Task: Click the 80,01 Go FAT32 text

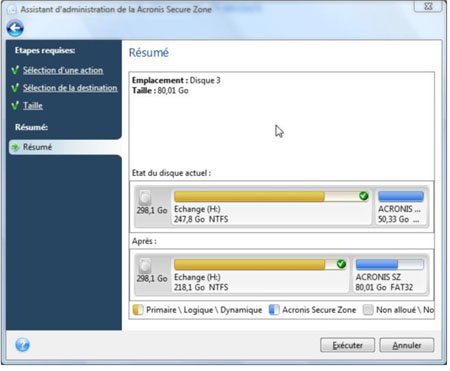Action: pos(384,287)
